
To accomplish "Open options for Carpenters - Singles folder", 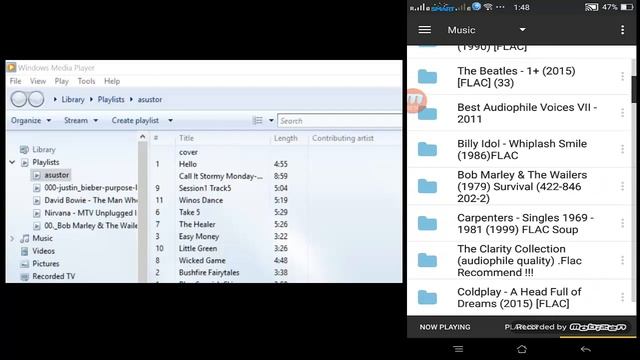I will coord(622,223).
